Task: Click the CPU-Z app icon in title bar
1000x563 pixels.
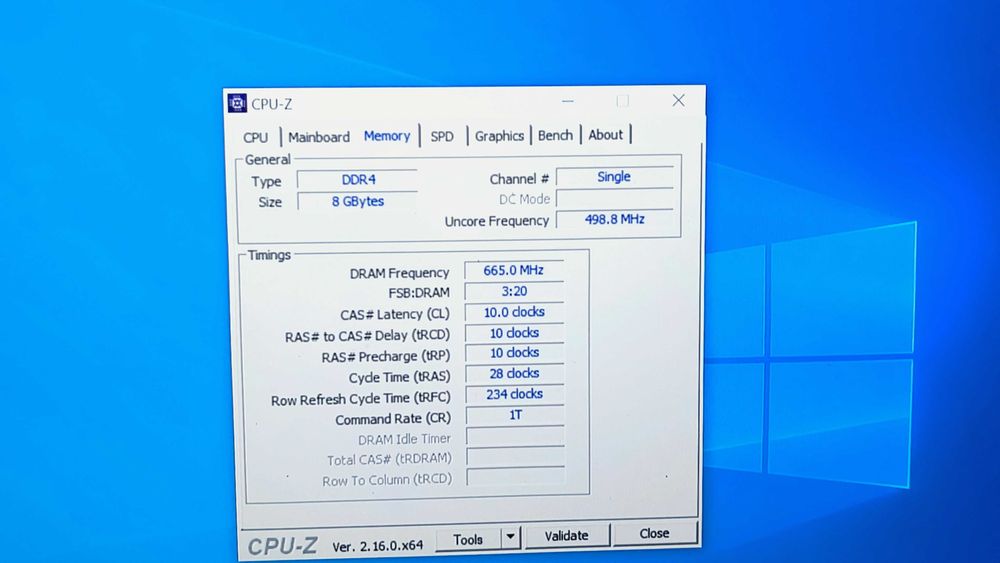Action: coord(237,103)
